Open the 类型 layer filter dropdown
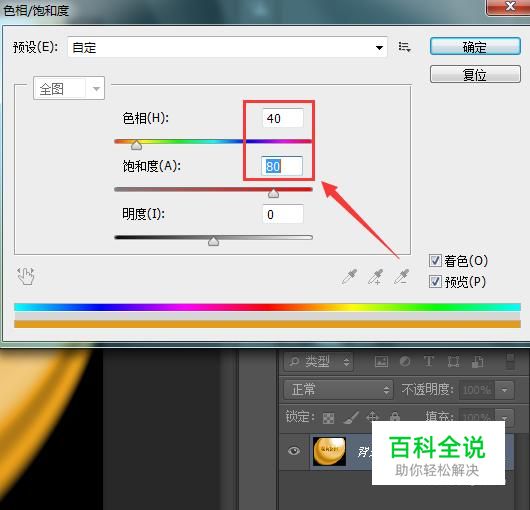This screenshot has width=530, height=510. click(318, 362)
